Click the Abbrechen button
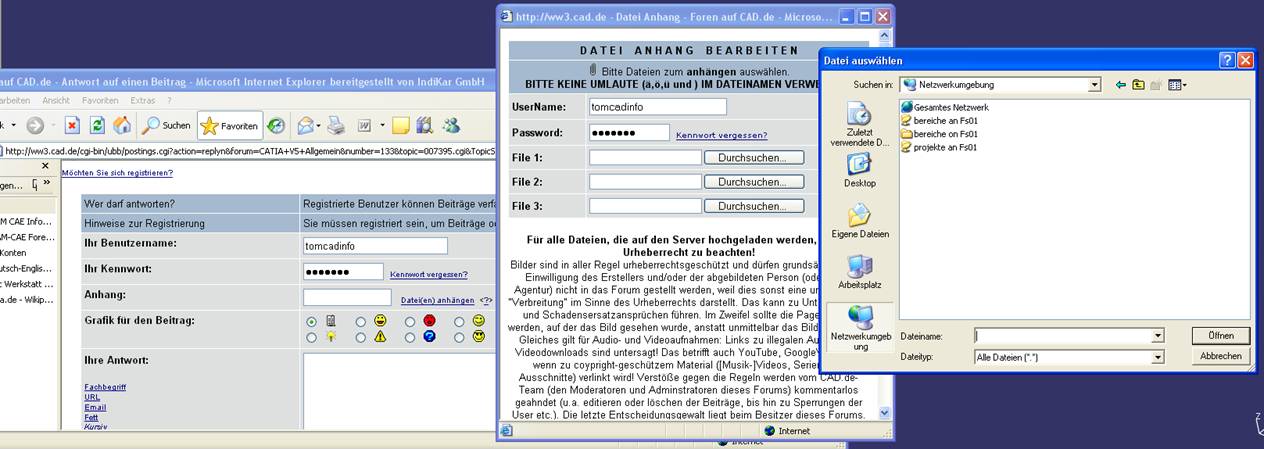Screen dimensions: 1264x449 [x=1220, y=356]
